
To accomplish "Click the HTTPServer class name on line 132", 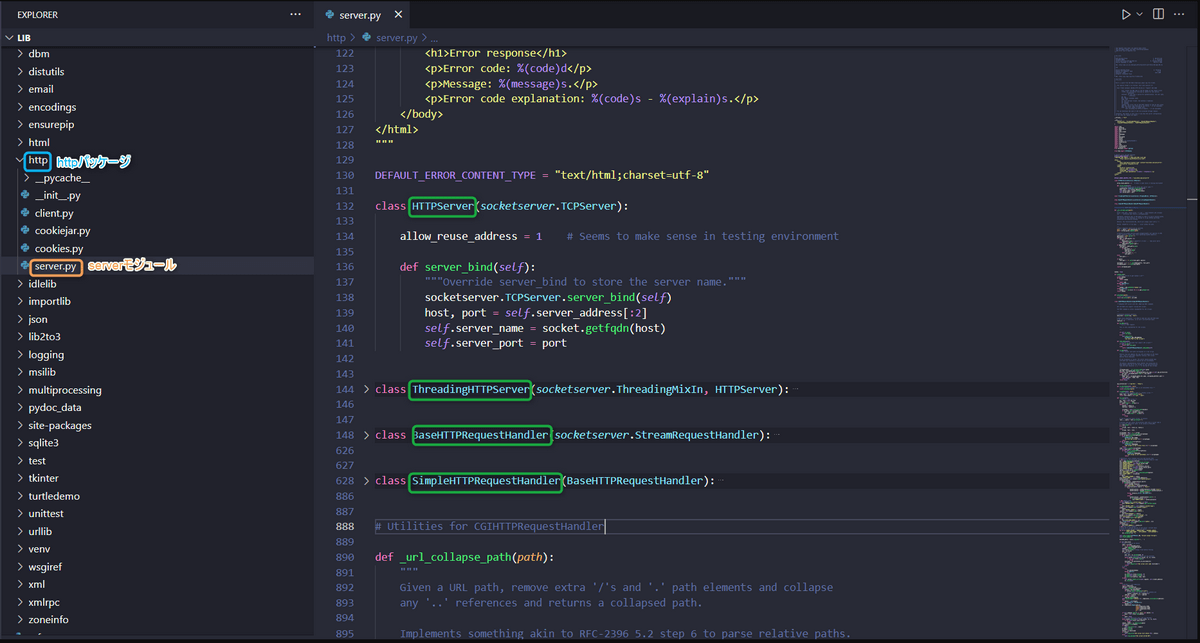I will pyautogui.click(x=442, y=206).
